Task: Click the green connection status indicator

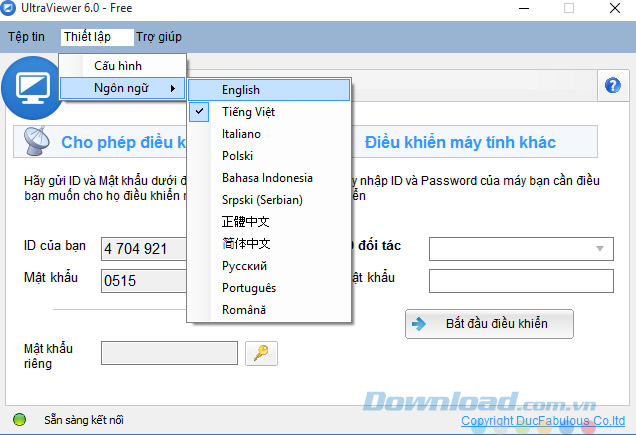Action: pyautogui.click(x=19, y=420)
